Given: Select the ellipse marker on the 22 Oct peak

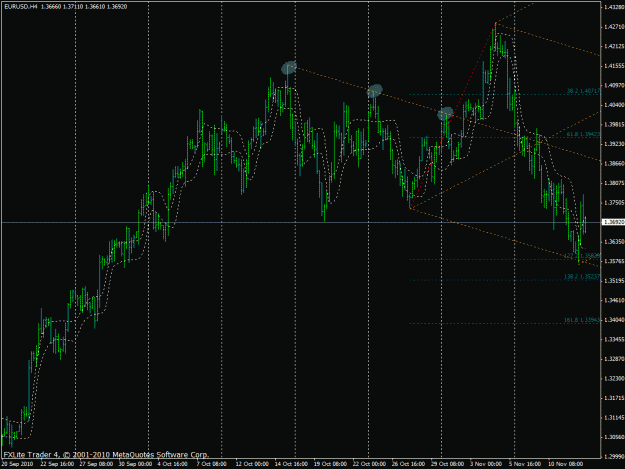Looking at the screenshot, I should pos(375,91).
